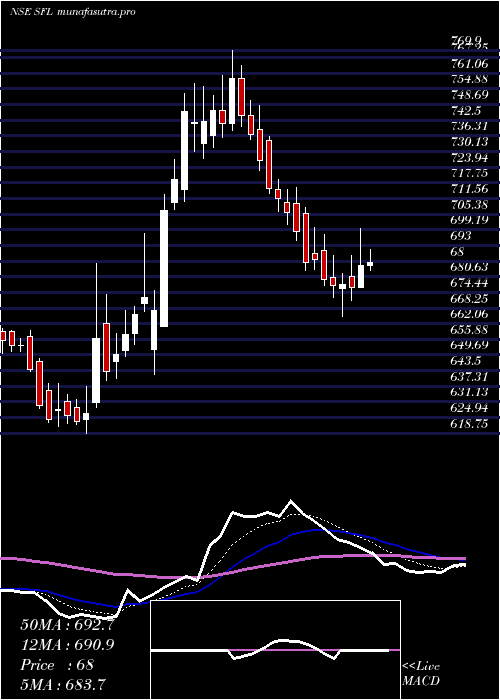Select the 761.06 price axis label
This screenshot has height=700, width=500.
point(469,63)
